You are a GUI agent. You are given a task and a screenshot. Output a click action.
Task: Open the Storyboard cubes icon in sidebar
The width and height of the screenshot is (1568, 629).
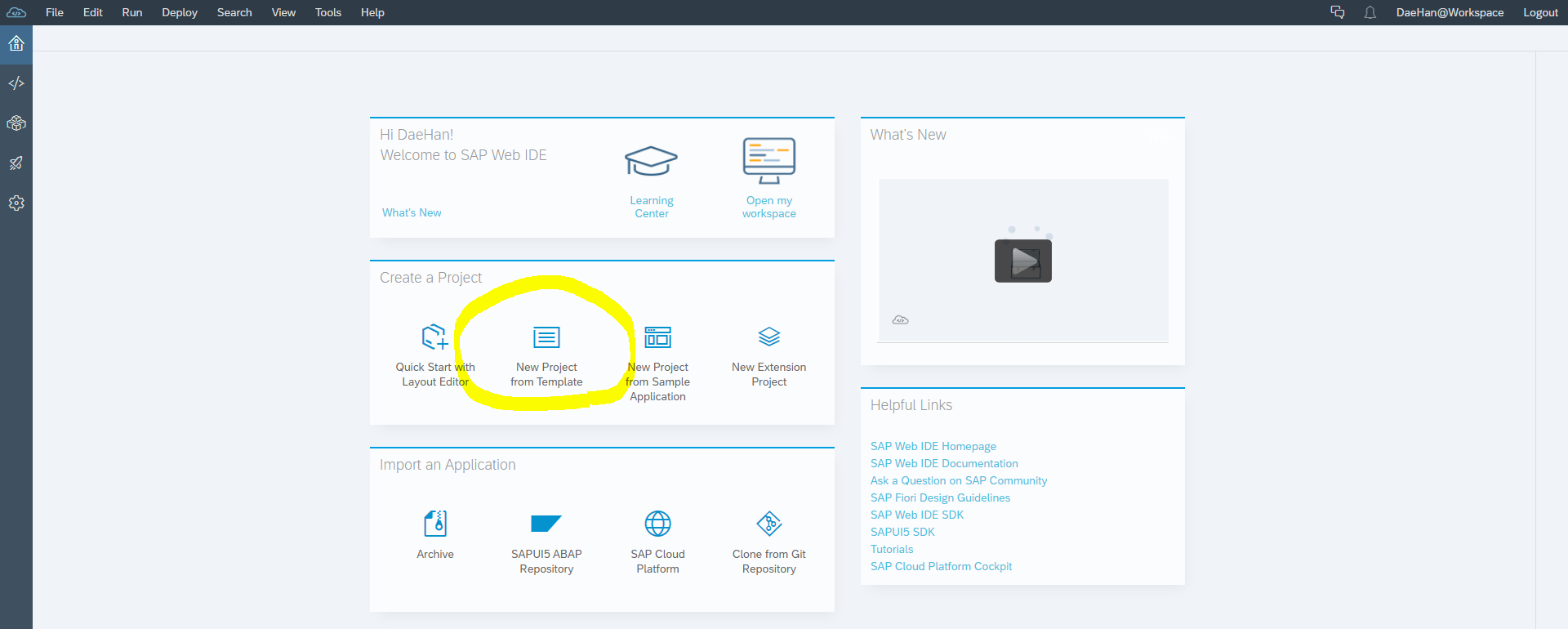16,123
